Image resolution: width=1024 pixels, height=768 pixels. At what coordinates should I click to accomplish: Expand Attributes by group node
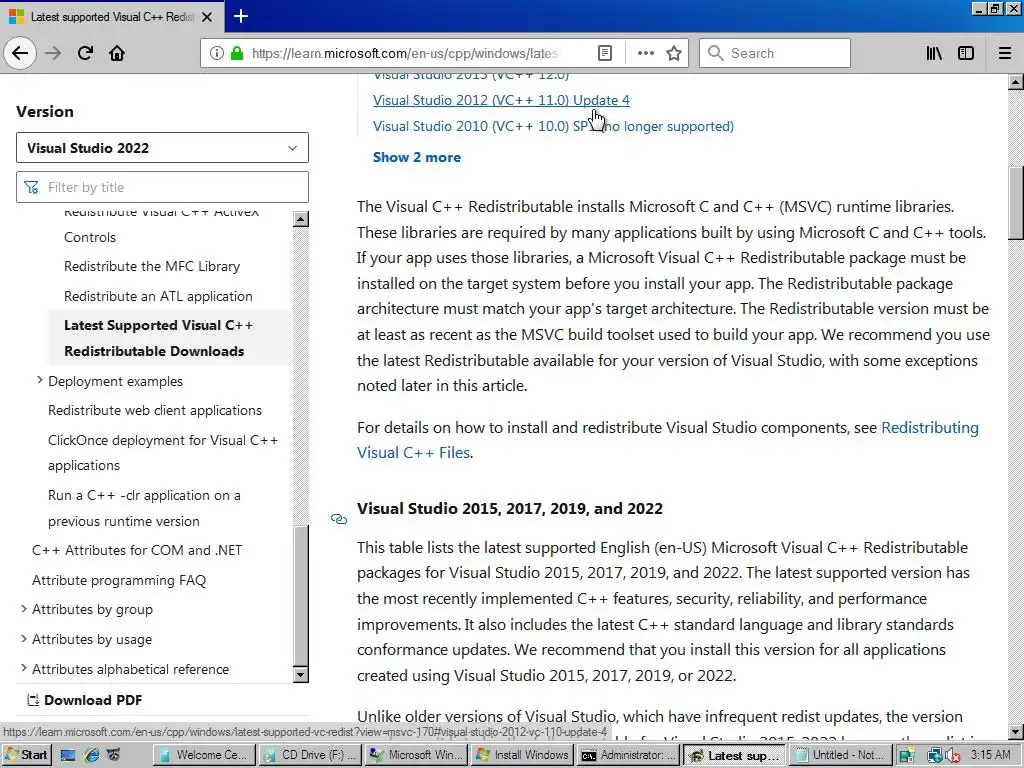[24, 609]
